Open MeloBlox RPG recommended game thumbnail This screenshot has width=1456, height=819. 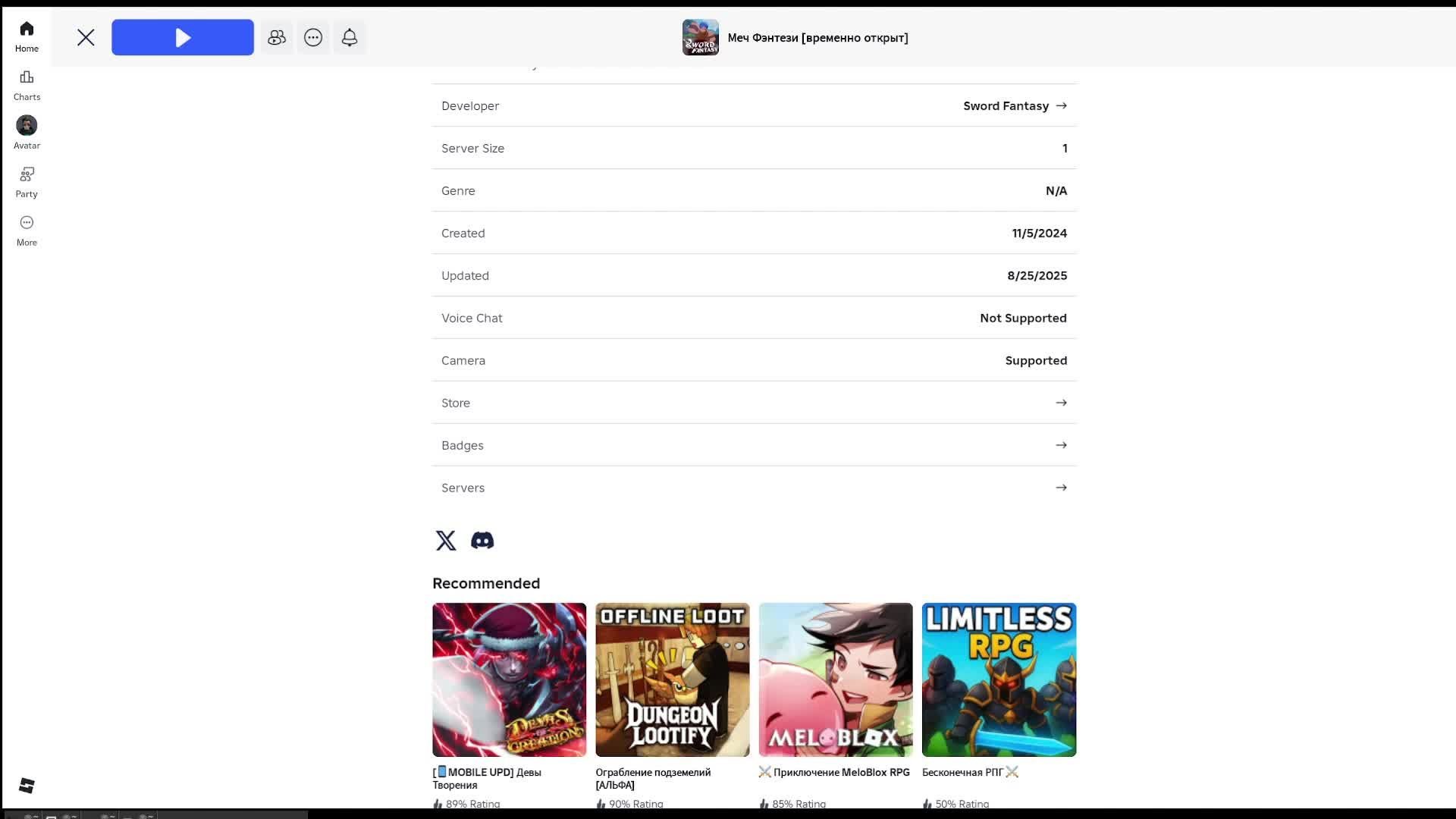pyautogui.click(x=835, y=679)
